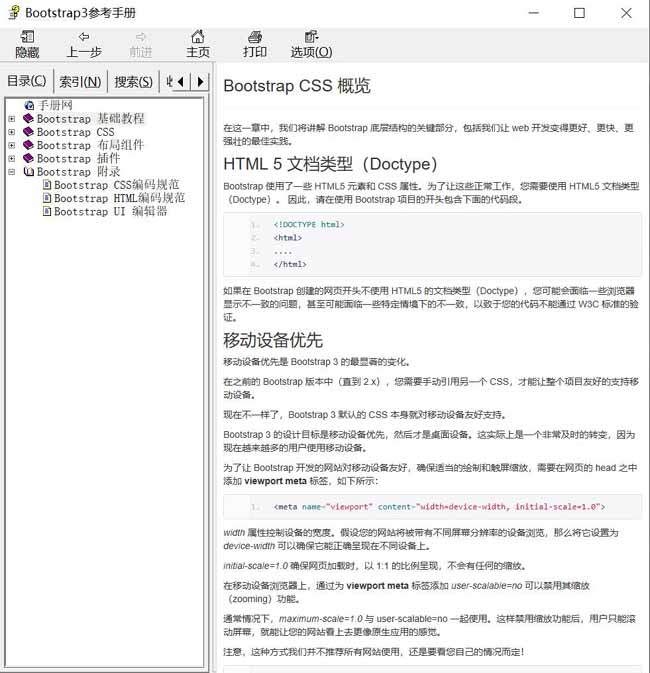This screenshot has height=673, width=650.
Task: Switch to the 搜索(S) search tab
Action: point(133,81)
